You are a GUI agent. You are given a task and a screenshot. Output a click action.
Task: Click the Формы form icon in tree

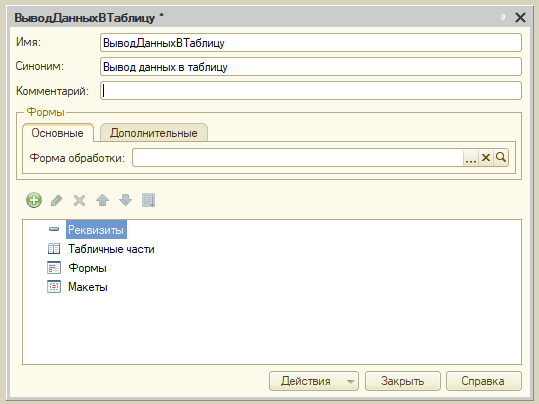54,267
